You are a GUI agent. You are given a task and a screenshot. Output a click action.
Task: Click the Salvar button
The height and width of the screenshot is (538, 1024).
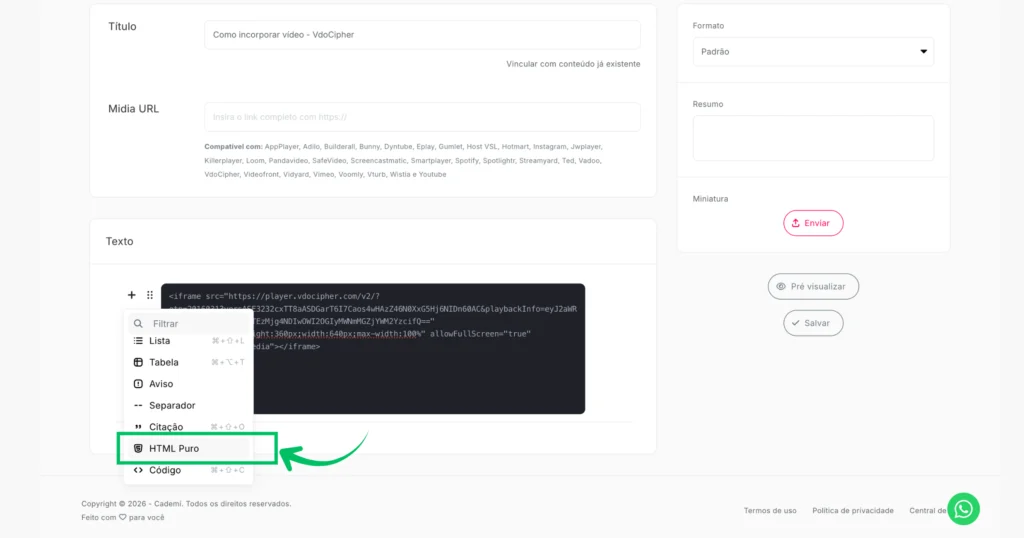(x=813, y=323)
